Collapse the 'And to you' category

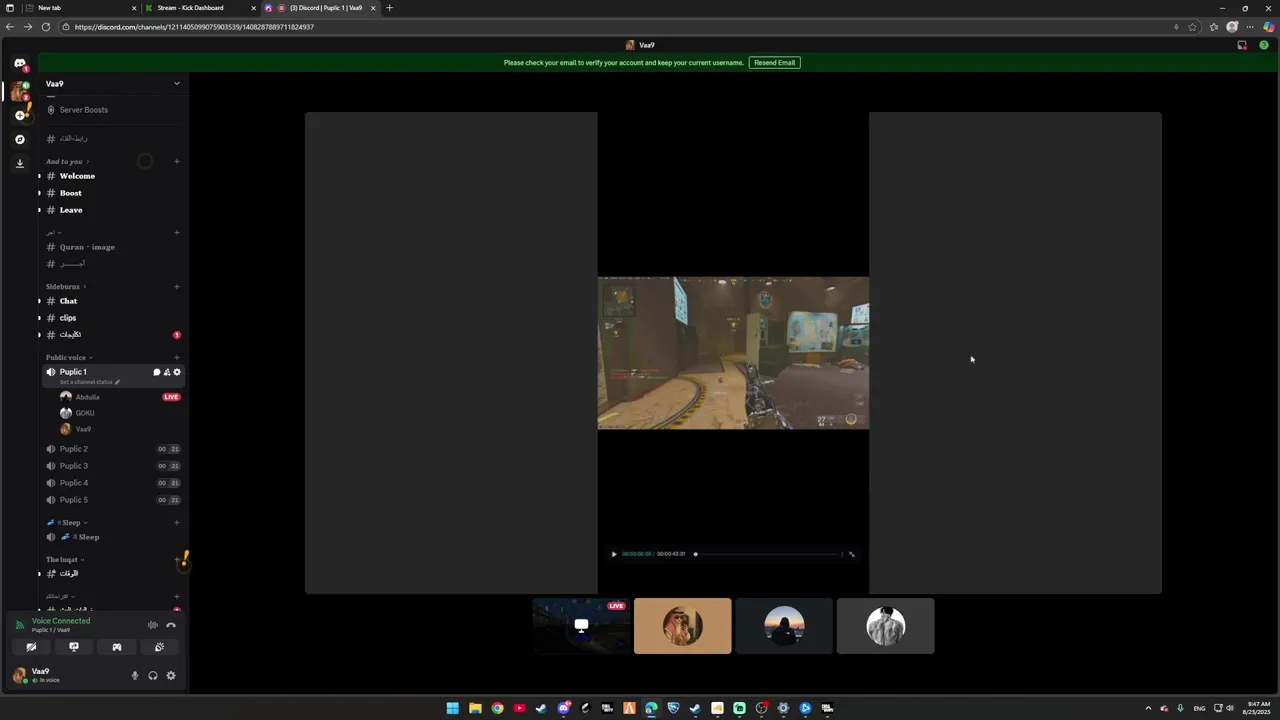coord(67,161)
